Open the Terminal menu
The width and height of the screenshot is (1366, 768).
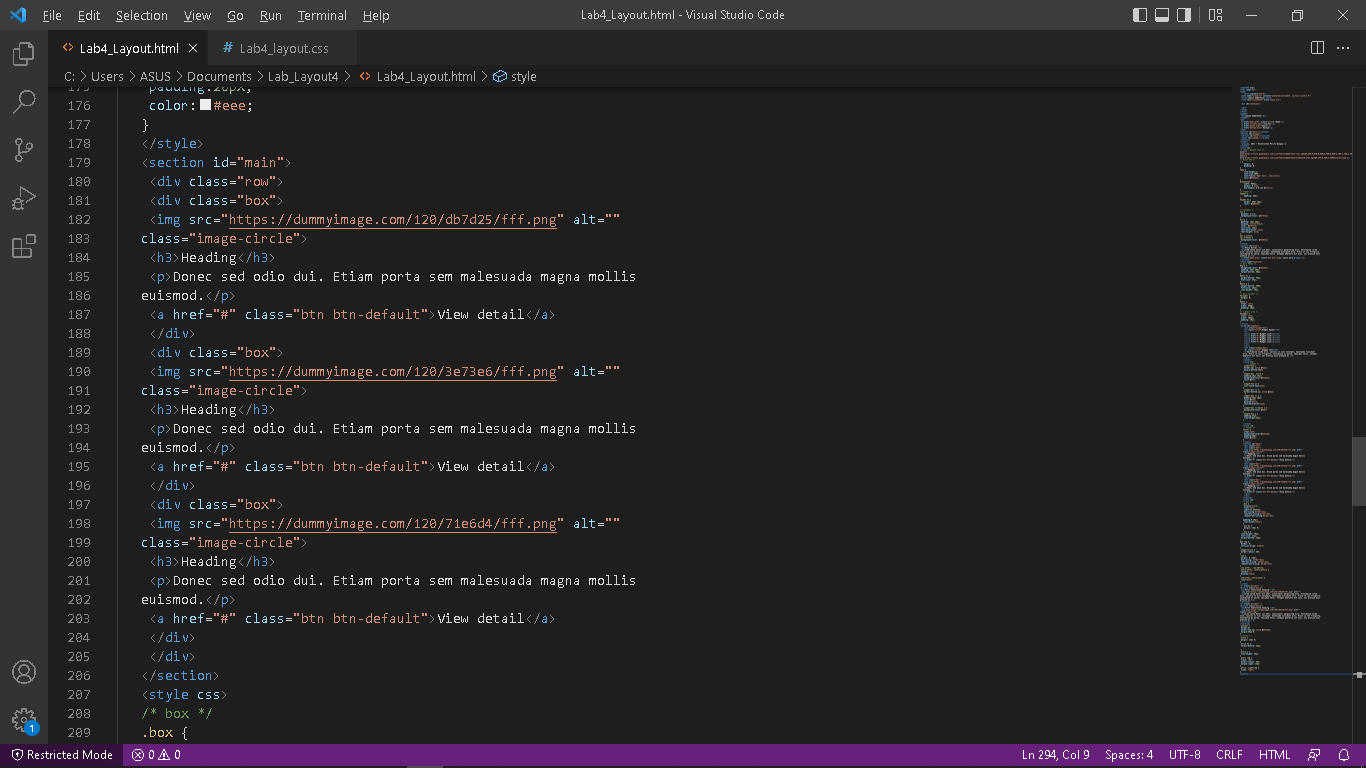[321, 15]
